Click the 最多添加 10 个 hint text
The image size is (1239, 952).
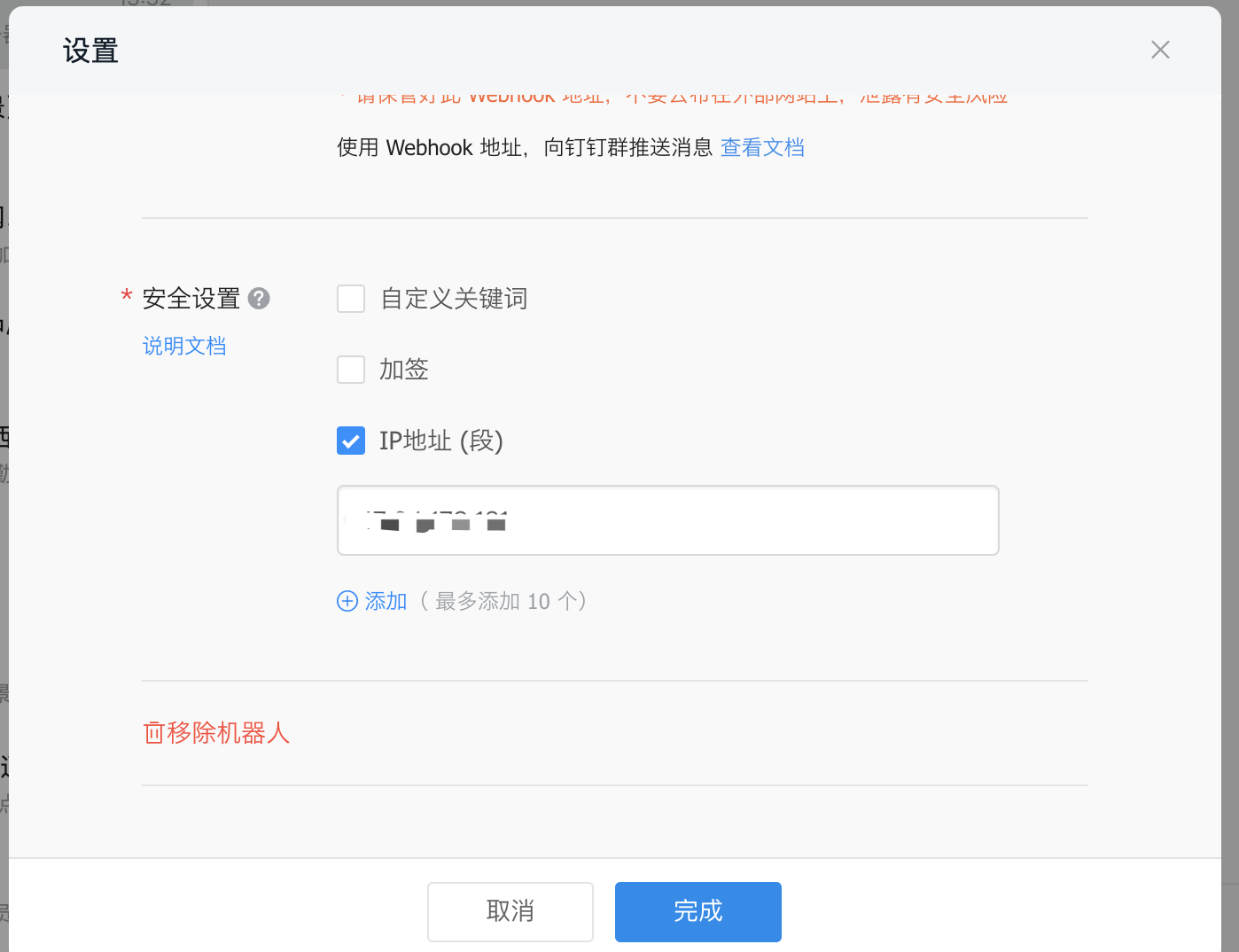pos(503,601)
